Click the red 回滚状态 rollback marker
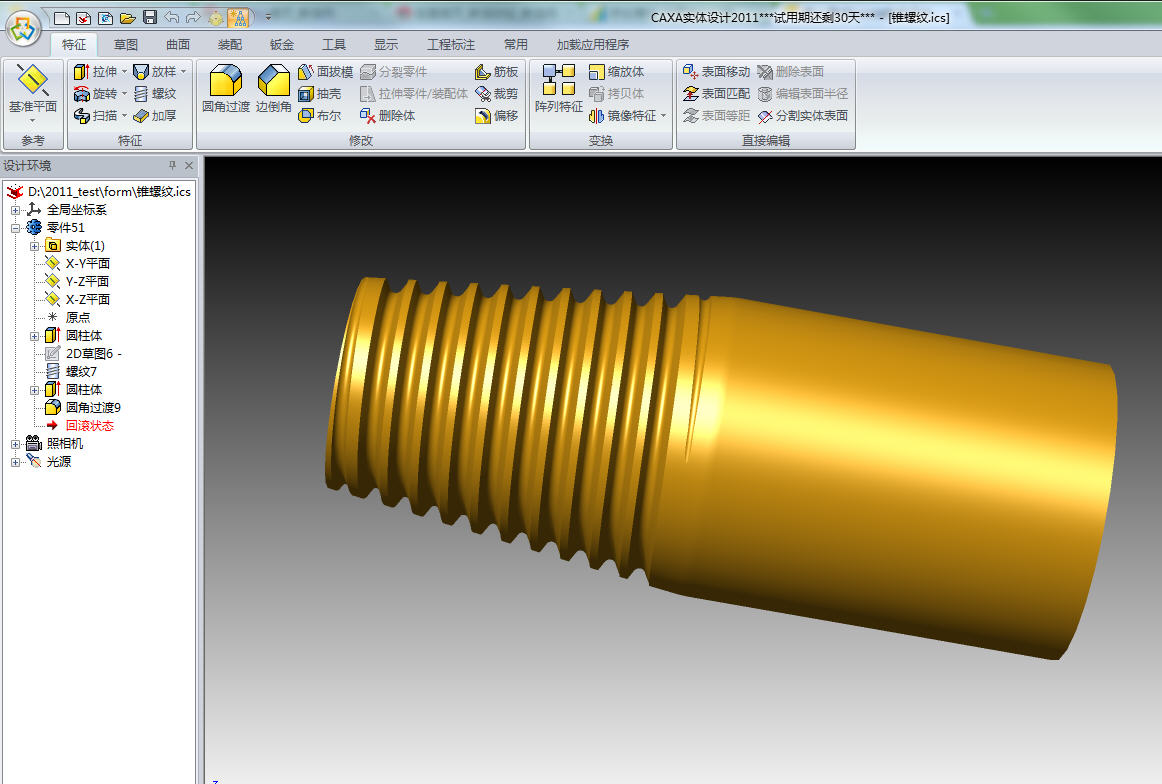 tap(89, 426)
